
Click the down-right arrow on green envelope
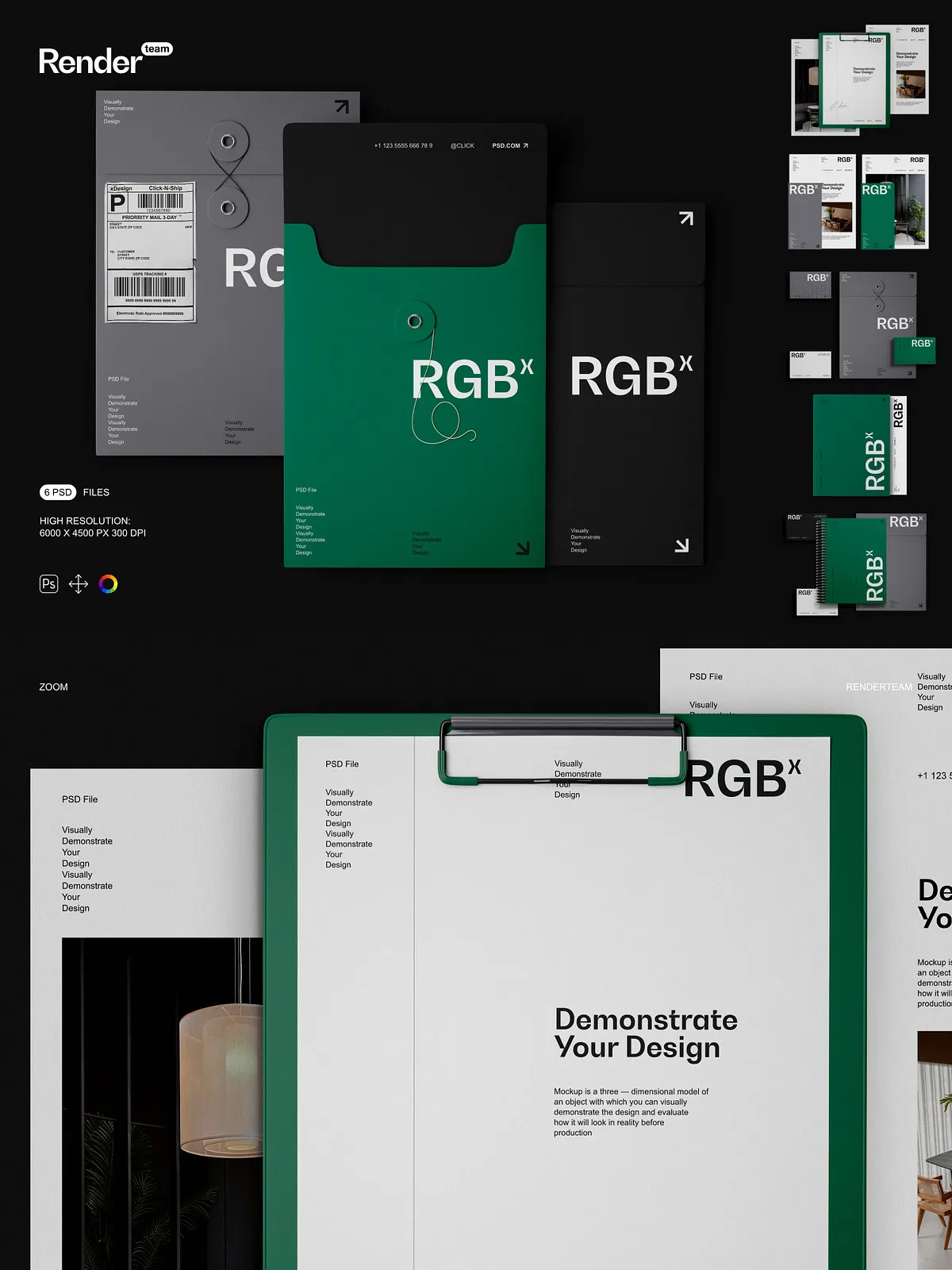pos(522,548)
